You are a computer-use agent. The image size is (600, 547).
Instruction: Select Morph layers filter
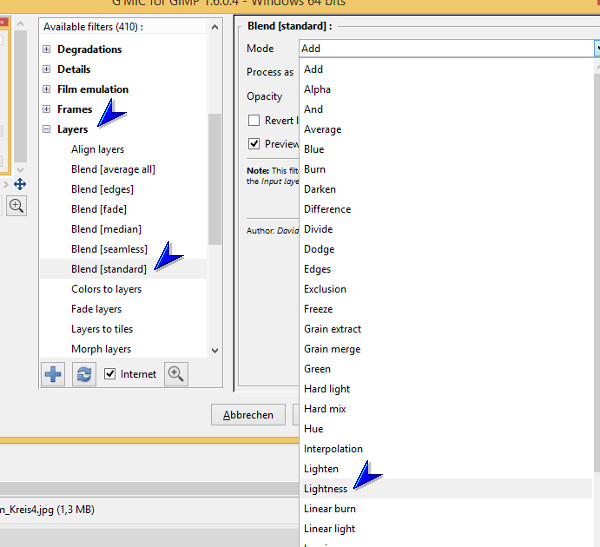[x=101, y=349]
